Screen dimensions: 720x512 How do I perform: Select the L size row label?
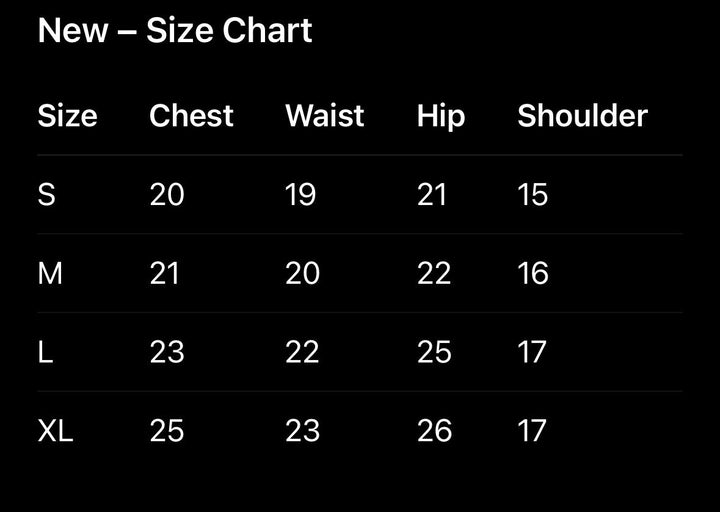45,352
